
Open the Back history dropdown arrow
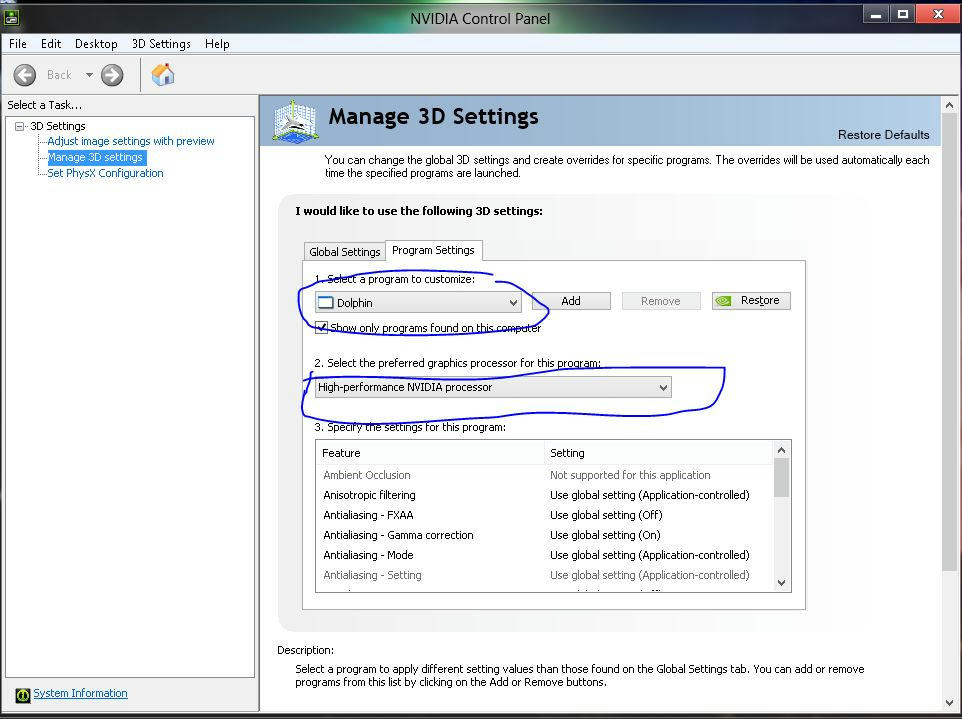(89, 75)
